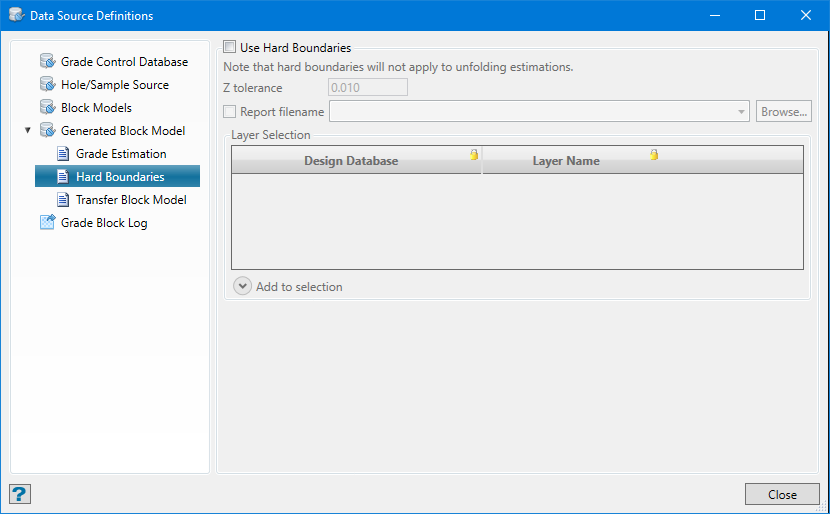Image resolution: width=830 pixels, height=514 pixels.
Task: Enable the Use Hard Boundaries checkbox
Action: 230,47
